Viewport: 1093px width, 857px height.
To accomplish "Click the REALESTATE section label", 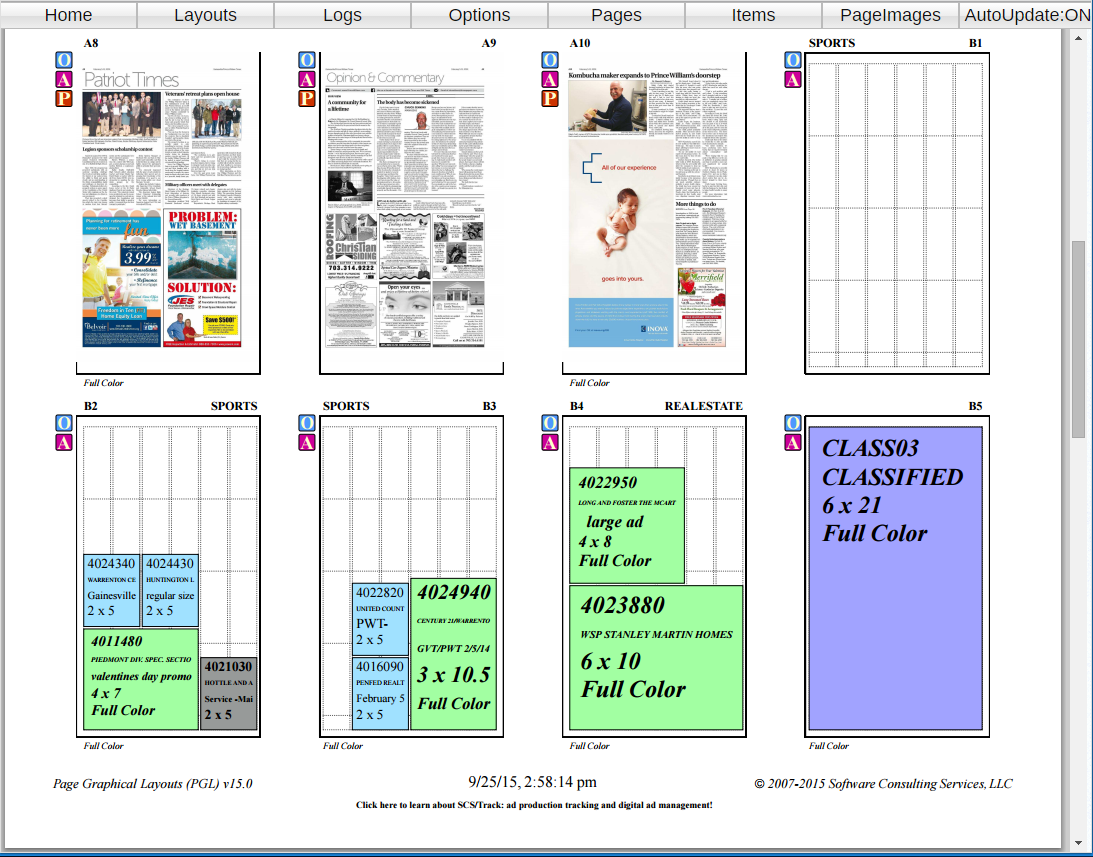I will [703, 406].
